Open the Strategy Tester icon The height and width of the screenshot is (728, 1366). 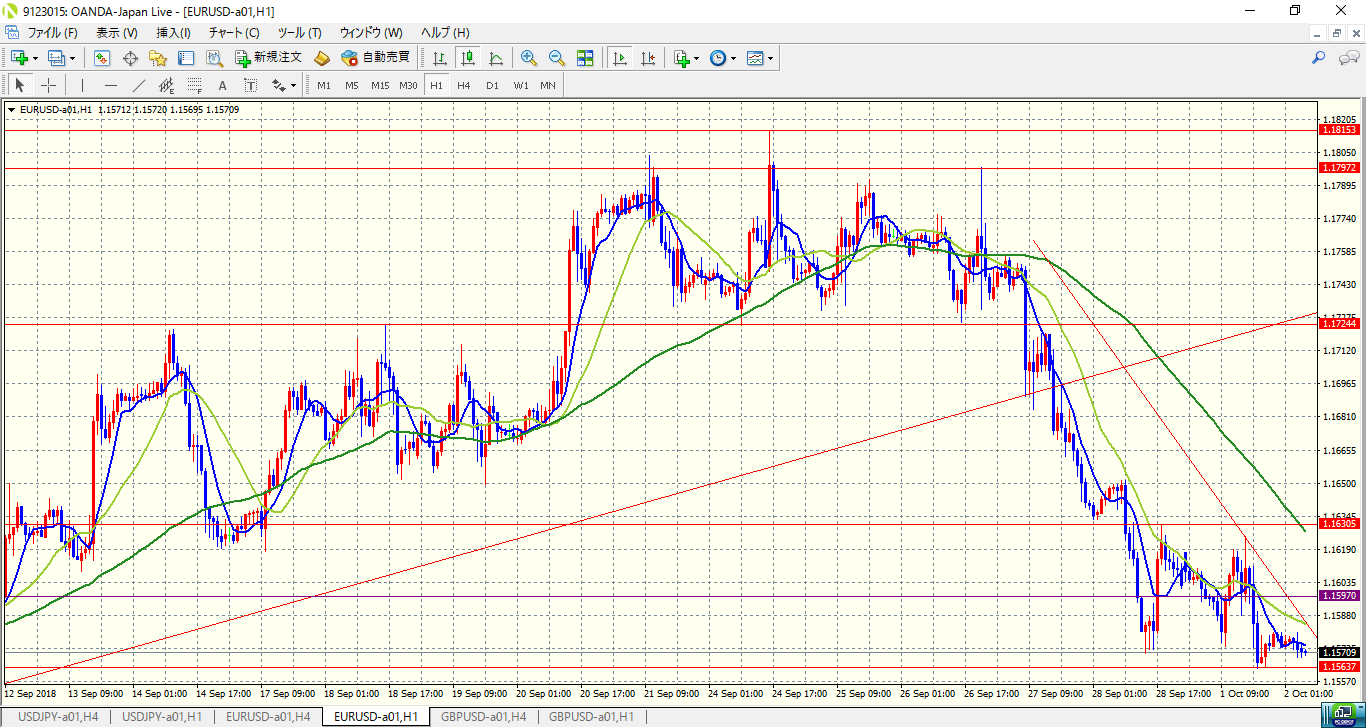pyautogui.click(x=214, y=58)
